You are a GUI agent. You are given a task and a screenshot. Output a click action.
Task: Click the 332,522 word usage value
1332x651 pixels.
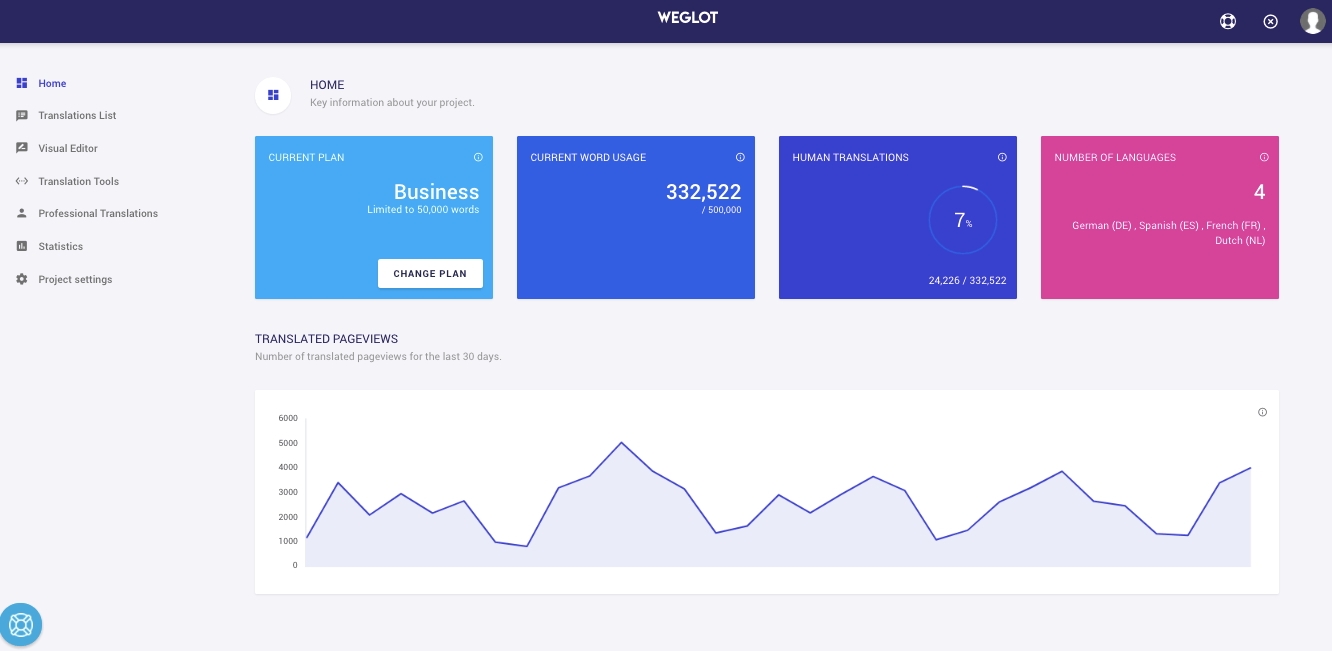pos(704,192)
